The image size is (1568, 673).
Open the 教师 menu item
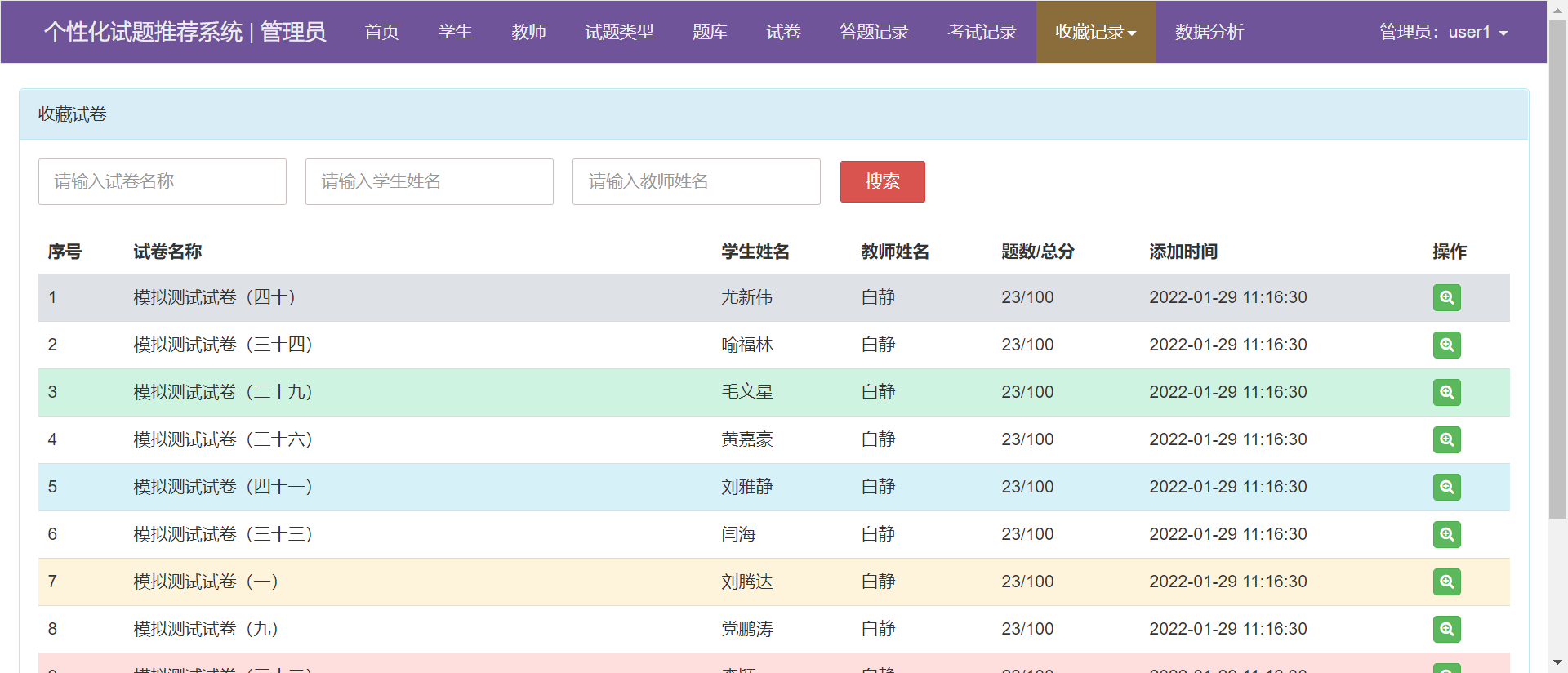(528, 32)
